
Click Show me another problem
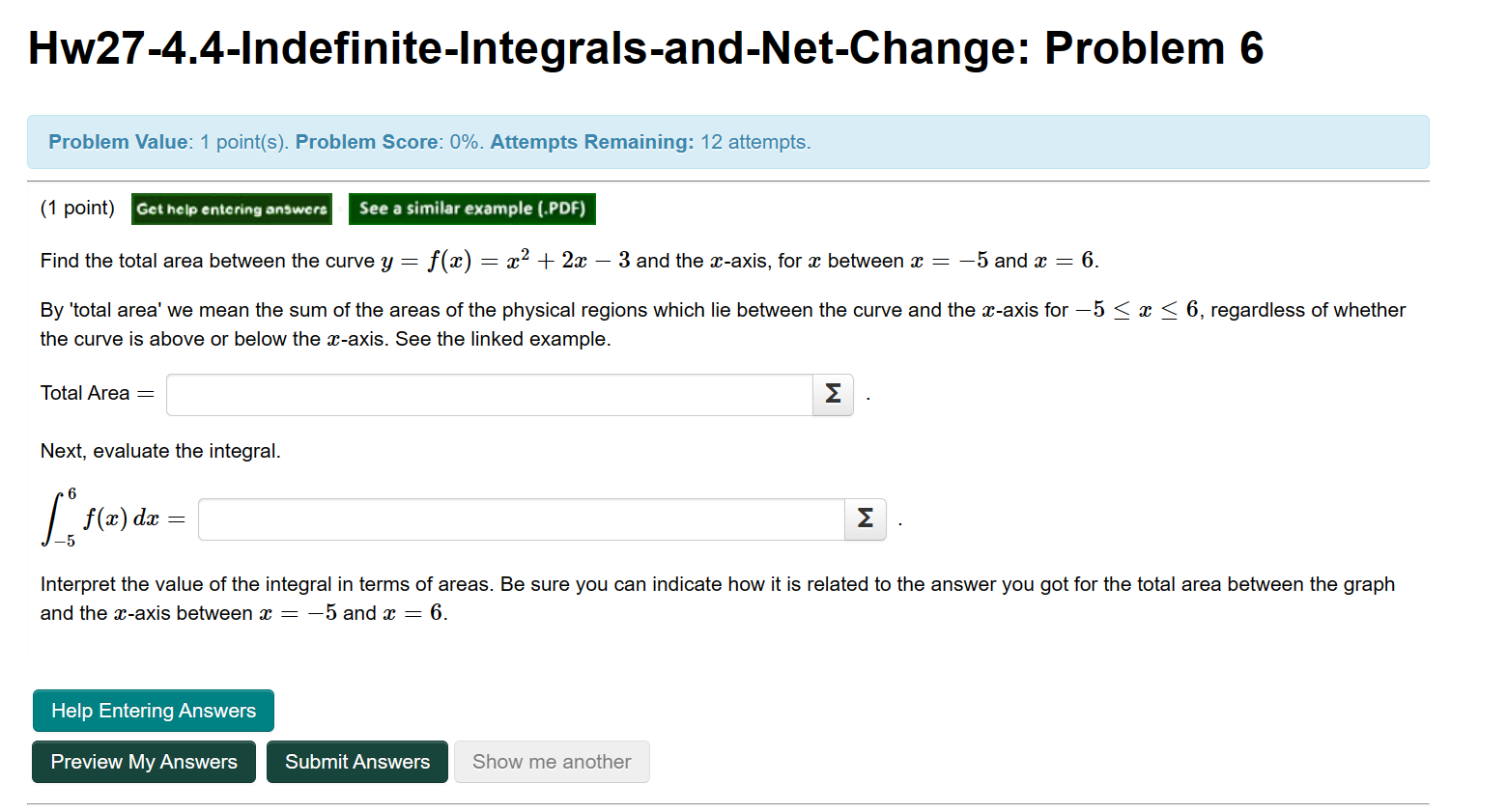coord(551,761)
